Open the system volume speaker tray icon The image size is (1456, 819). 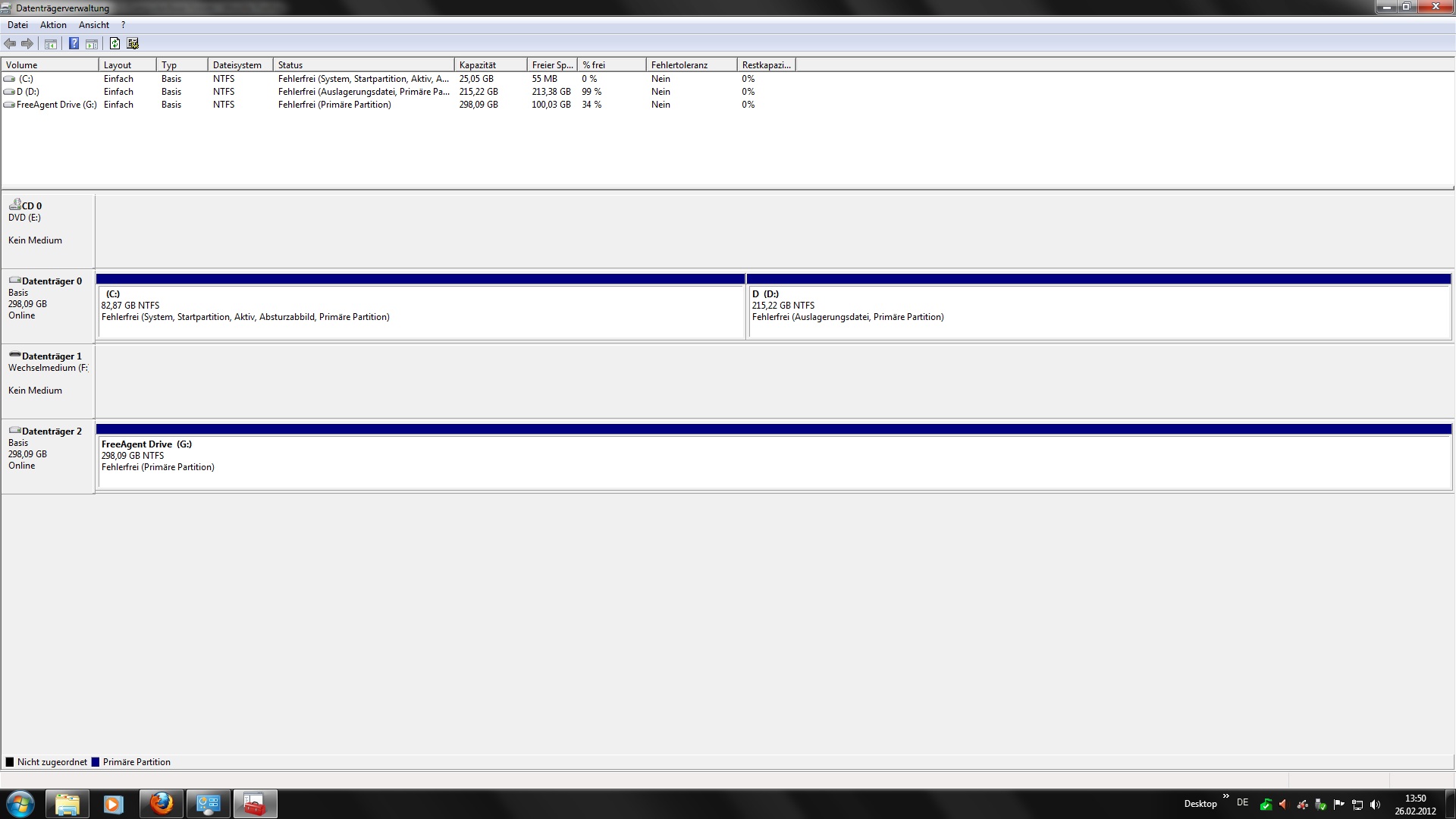[x=1376, y=805]
